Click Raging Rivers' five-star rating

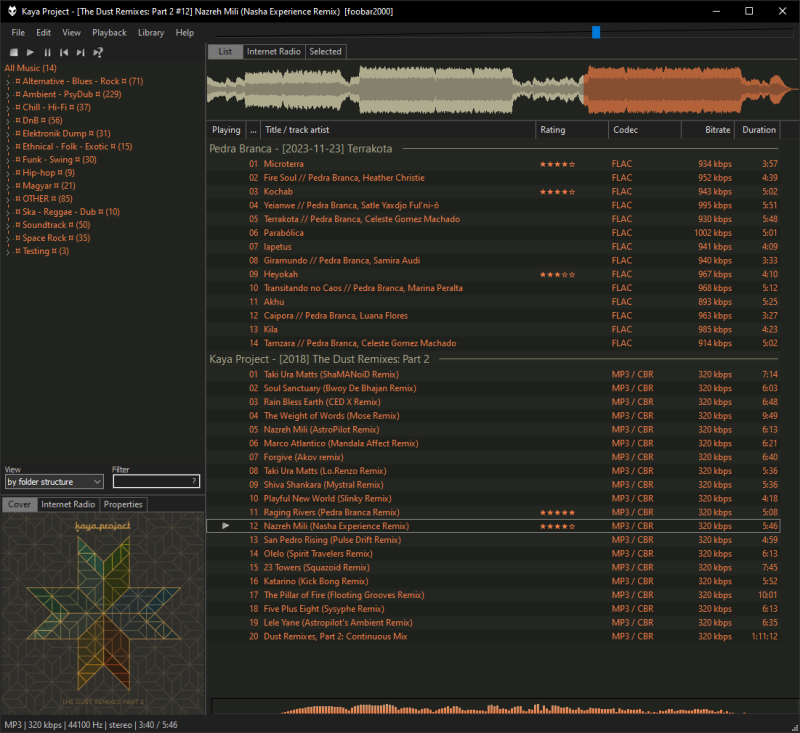point(557,513)
